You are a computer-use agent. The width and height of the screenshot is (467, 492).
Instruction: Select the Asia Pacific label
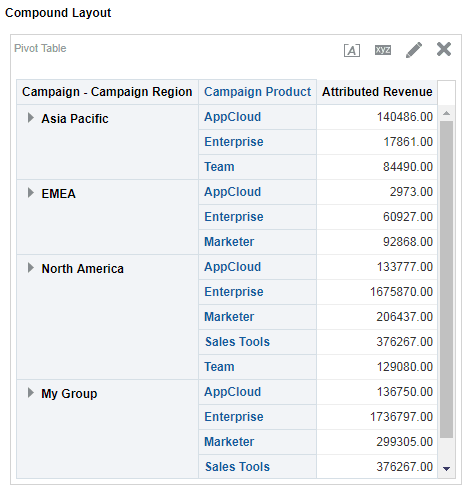click(75, 119)
